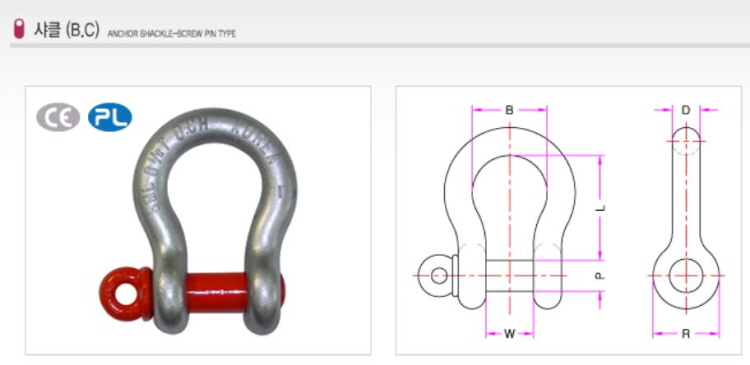Click the D dimension label

[686, 111]
